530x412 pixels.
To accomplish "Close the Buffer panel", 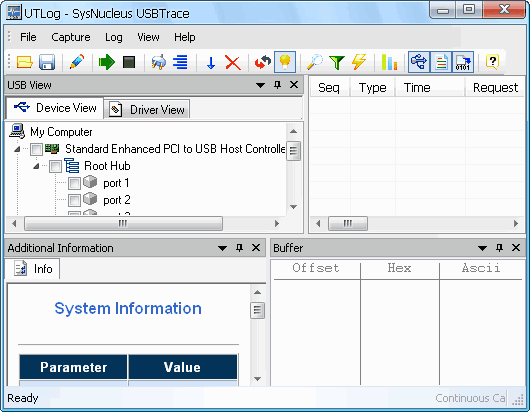I will point(516,248).
